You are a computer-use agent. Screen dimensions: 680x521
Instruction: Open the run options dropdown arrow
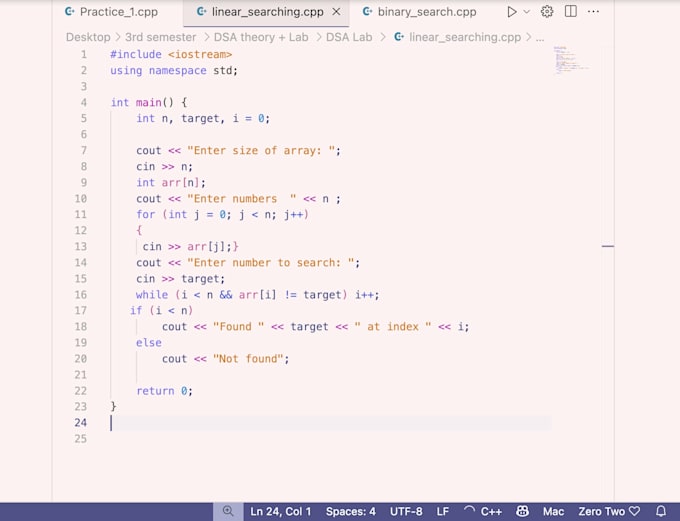pyautogui.click(x=526, y=12)
